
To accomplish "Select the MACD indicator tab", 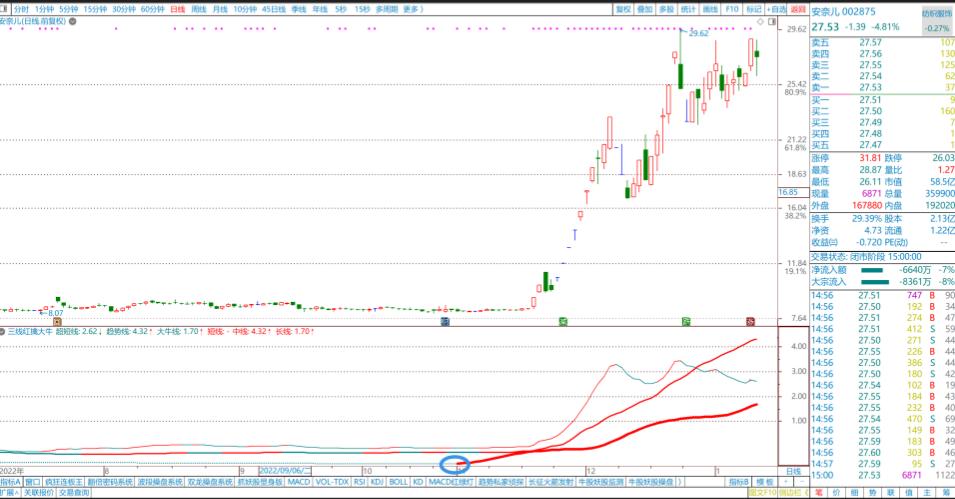I will pyautogui.click(x=298, y=481).
